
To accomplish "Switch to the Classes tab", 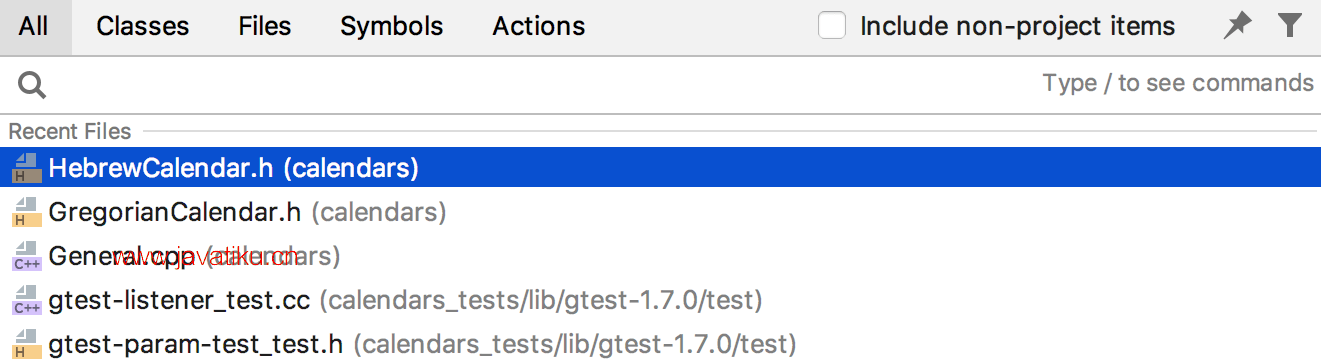I will coord(142,27).
